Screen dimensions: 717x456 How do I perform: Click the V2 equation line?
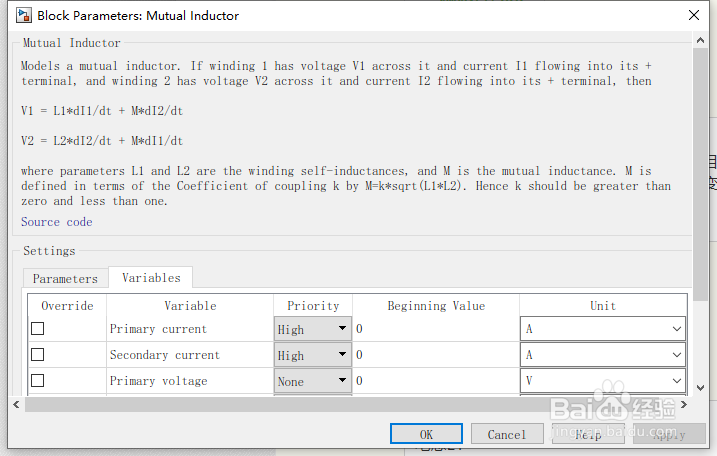point(102,141)
